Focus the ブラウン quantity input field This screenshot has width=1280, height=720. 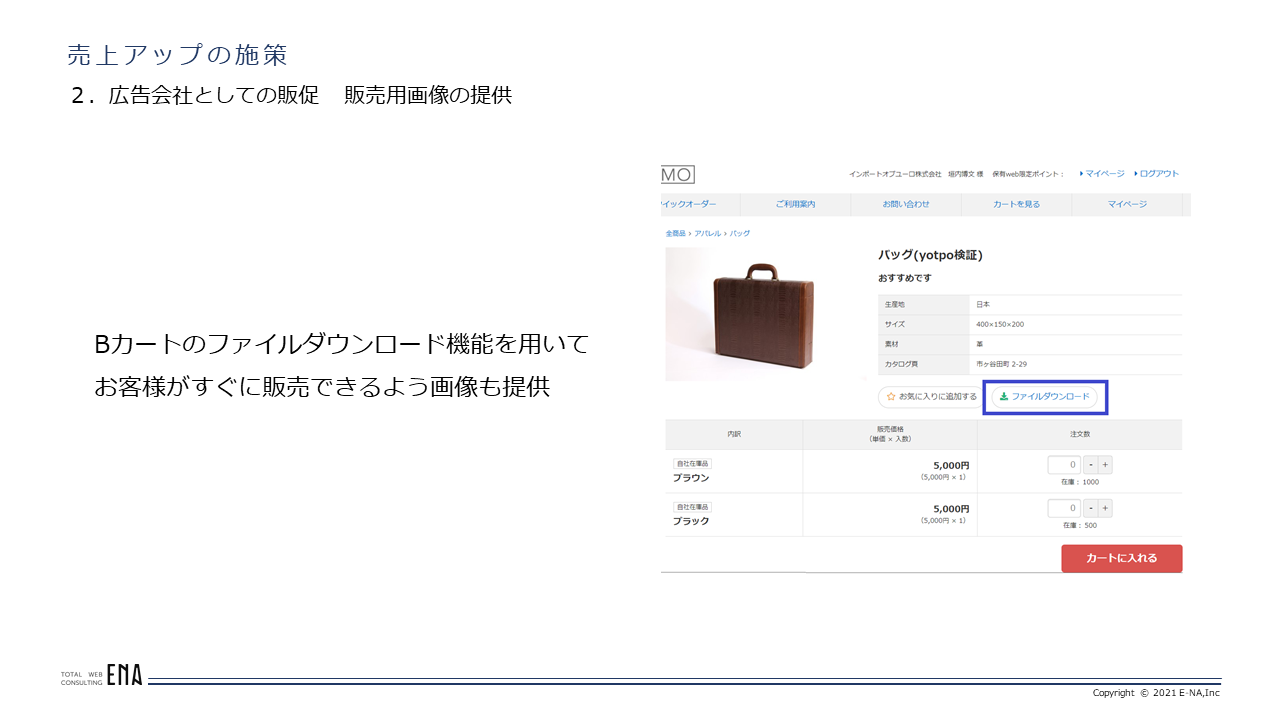click(1064, 465)
